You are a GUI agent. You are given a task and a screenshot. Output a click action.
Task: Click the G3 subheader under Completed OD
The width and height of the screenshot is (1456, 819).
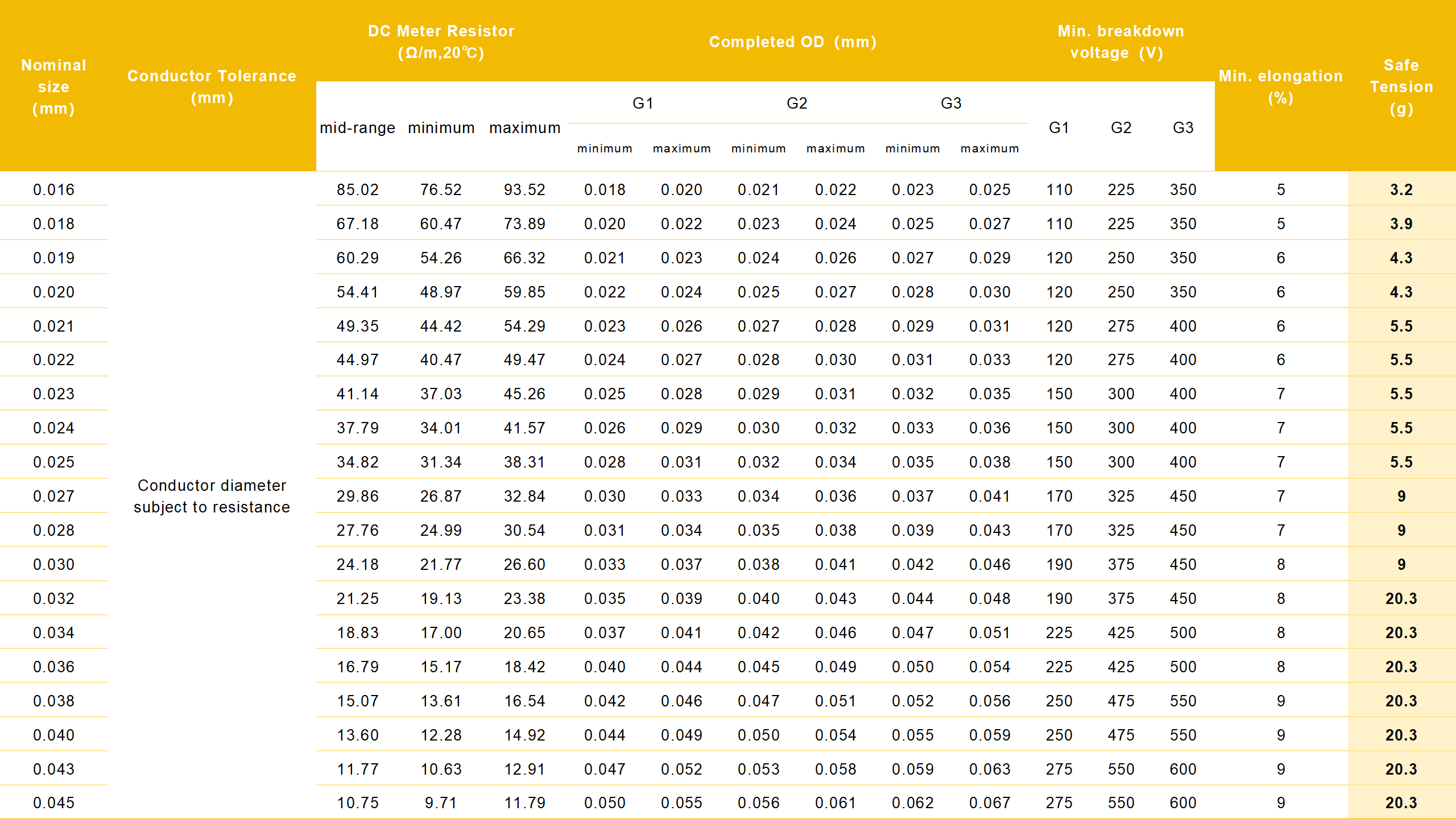(x=951, y=103)
